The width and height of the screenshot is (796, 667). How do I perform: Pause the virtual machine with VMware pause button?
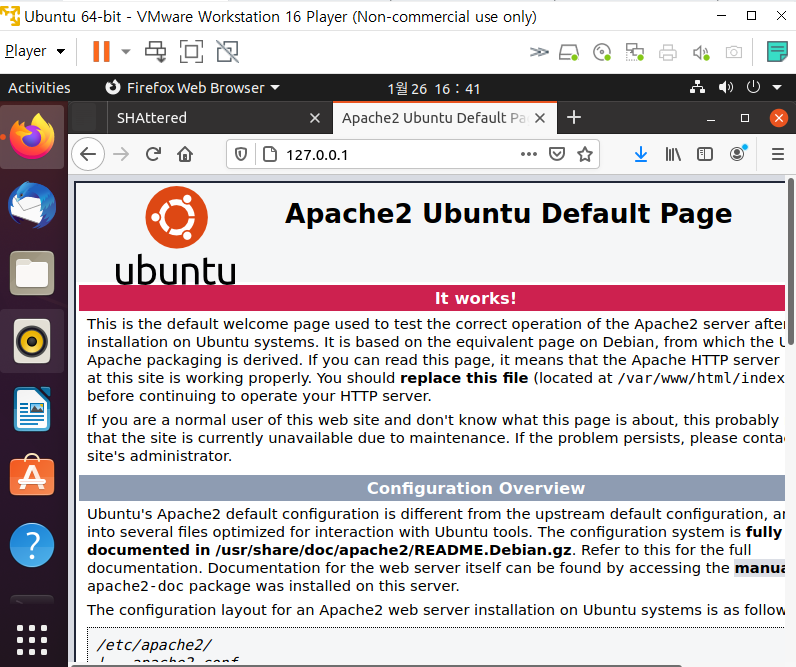(x=101, y=51)
